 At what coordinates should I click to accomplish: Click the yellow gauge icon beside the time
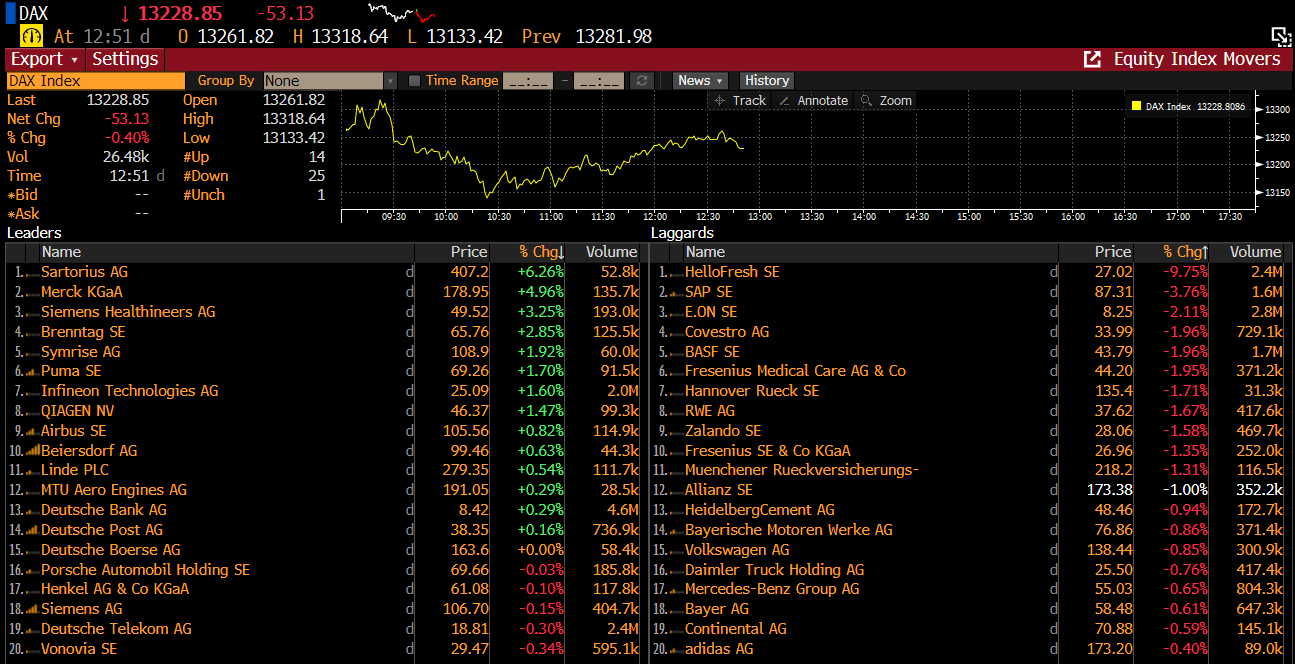[x=31, y=36]
